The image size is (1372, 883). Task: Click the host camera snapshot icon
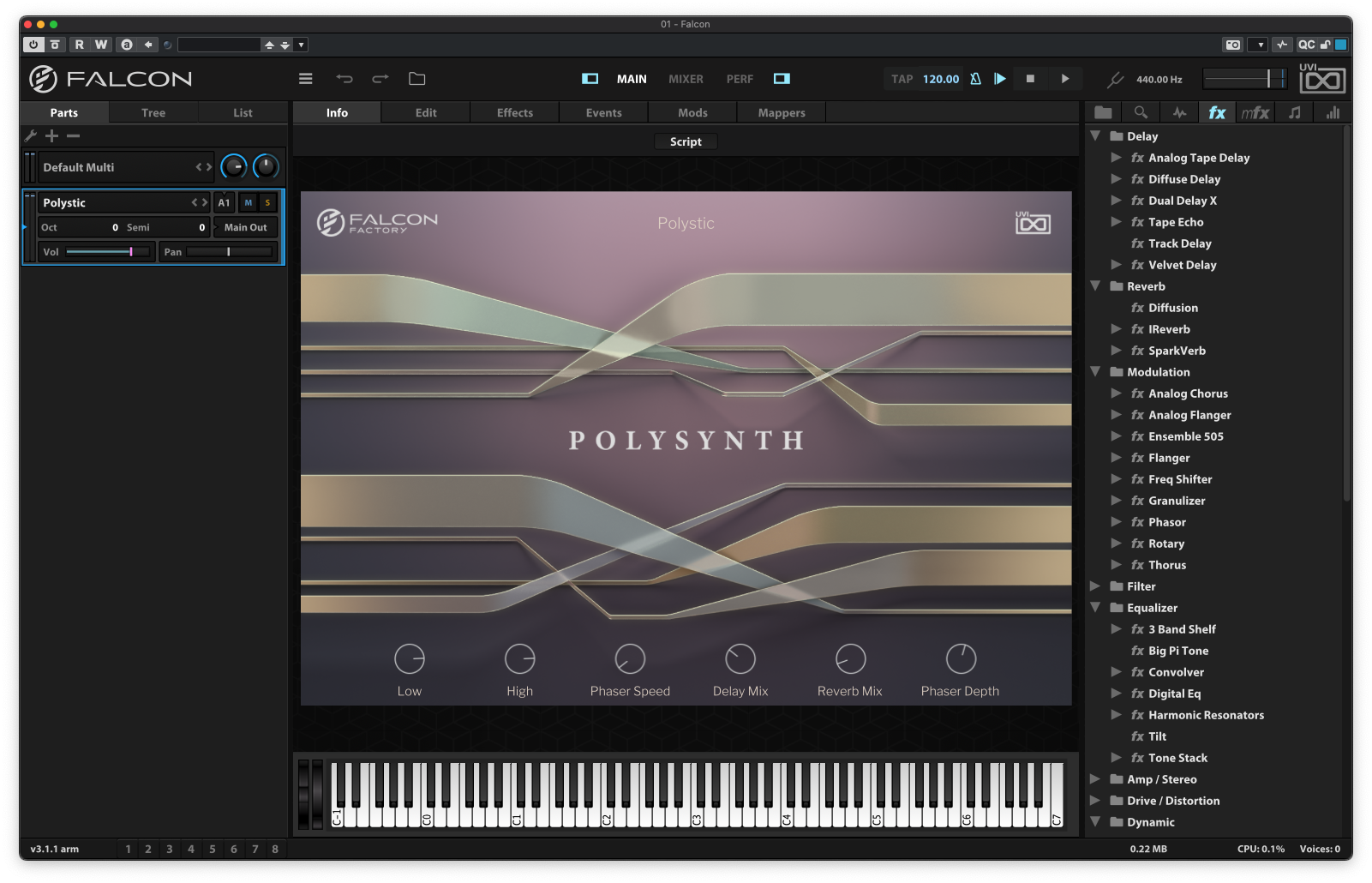(x=1233, y=45)
